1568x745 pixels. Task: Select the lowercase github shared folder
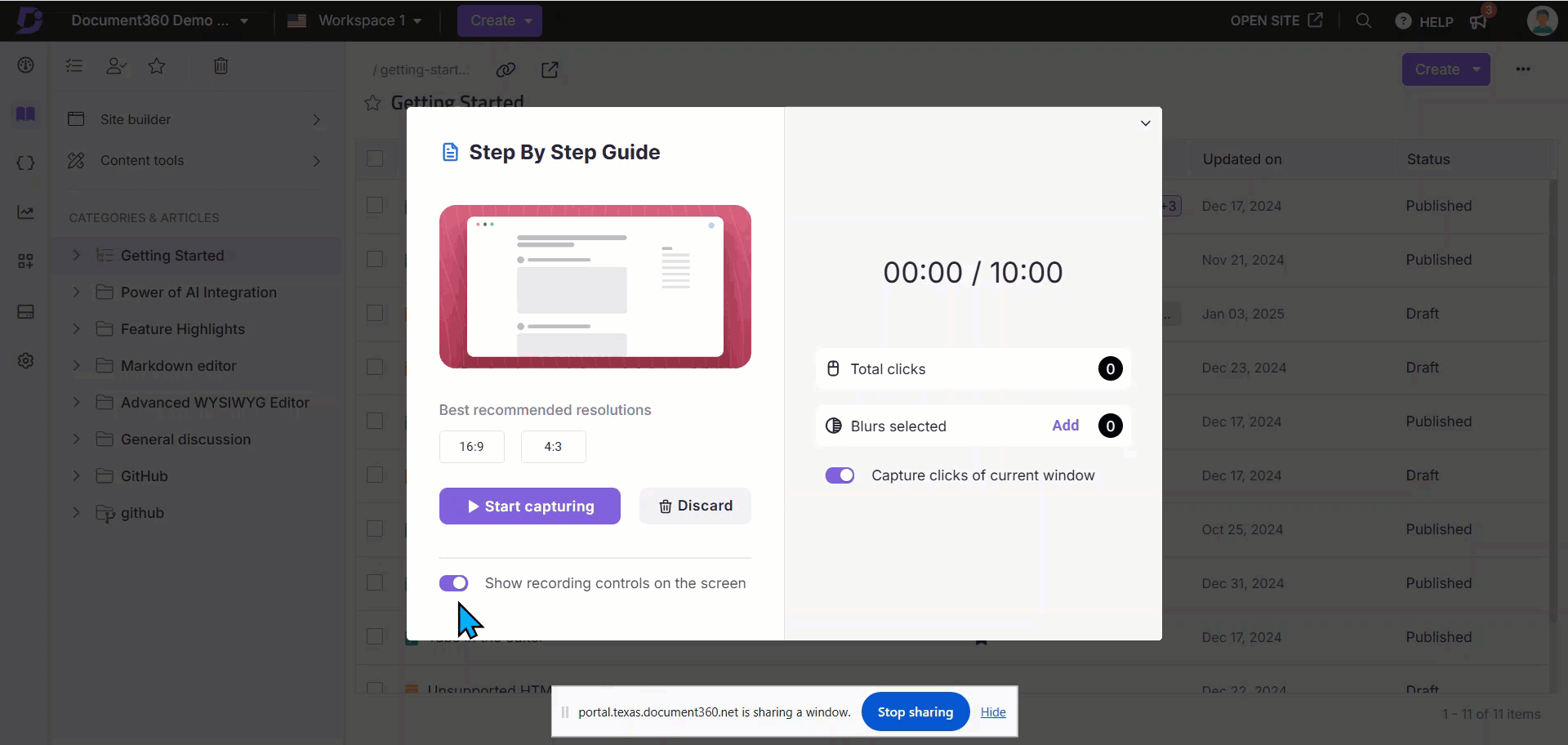point(142,513)
